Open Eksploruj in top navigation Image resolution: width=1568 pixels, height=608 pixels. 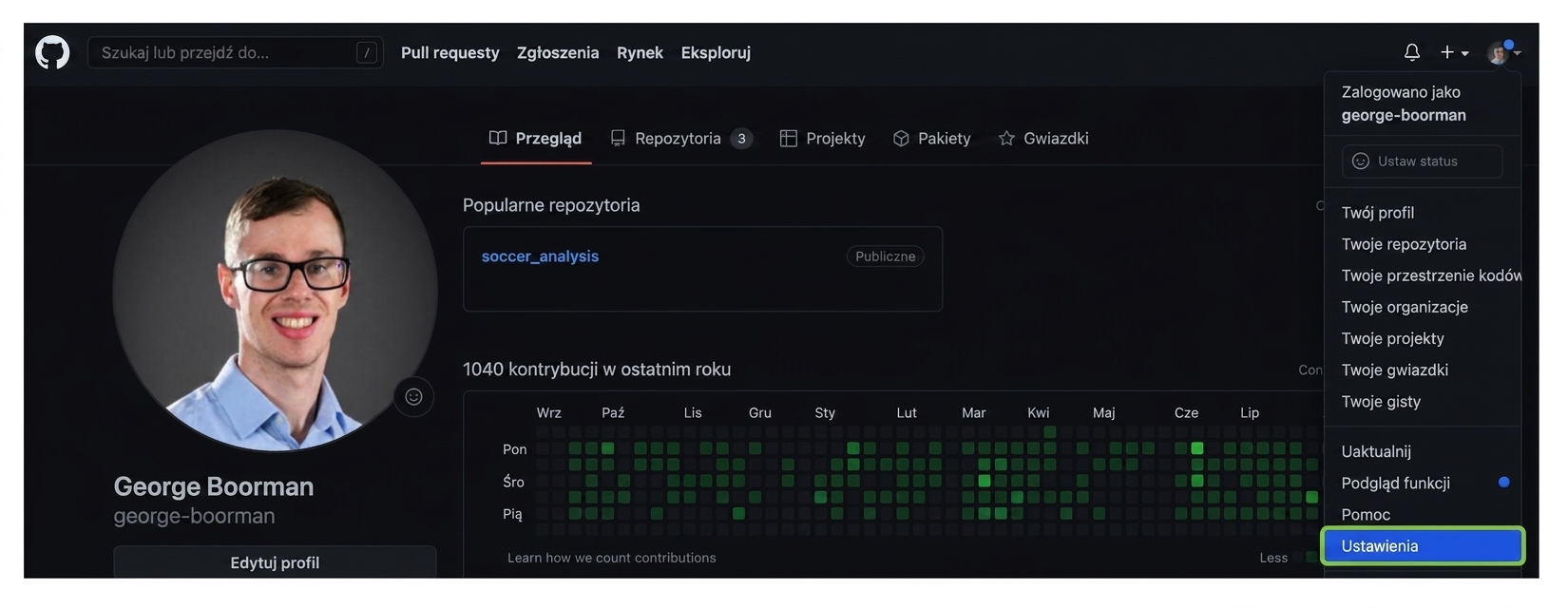716,52
